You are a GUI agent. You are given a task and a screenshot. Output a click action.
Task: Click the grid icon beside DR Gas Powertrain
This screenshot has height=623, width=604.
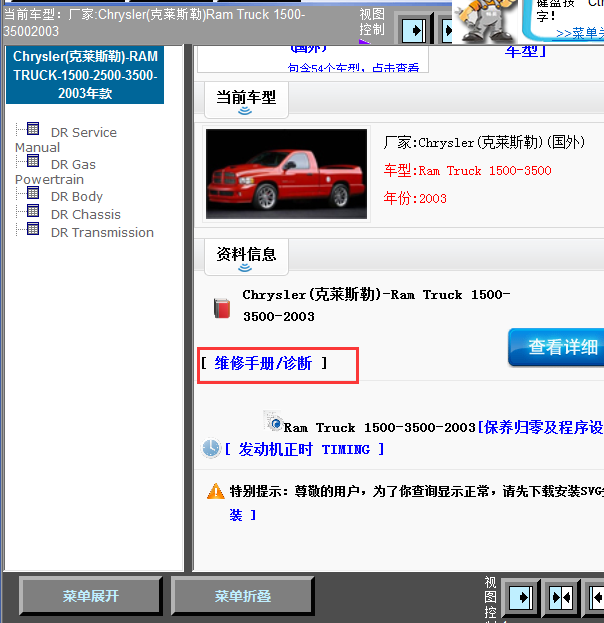click(33, 161)
